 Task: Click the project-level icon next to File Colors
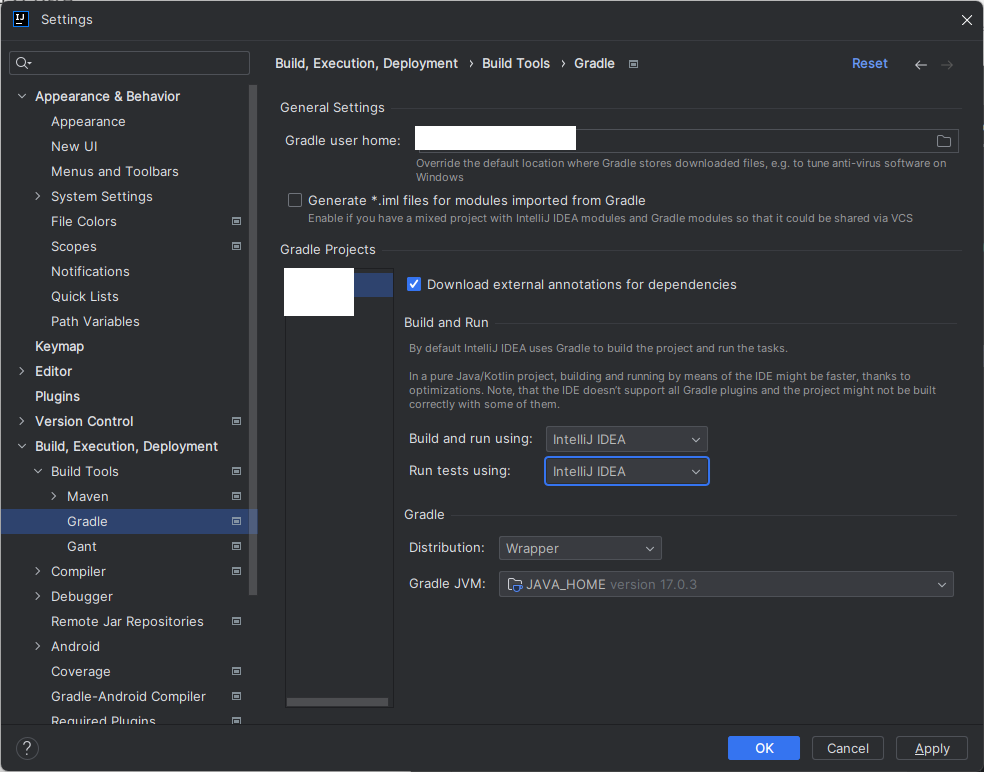[x=237, y=221]
